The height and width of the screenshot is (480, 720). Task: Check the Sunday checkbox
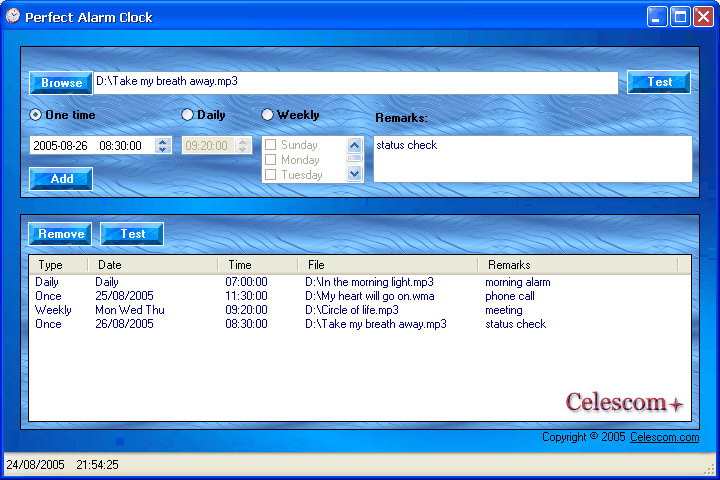tap(270, 145)
